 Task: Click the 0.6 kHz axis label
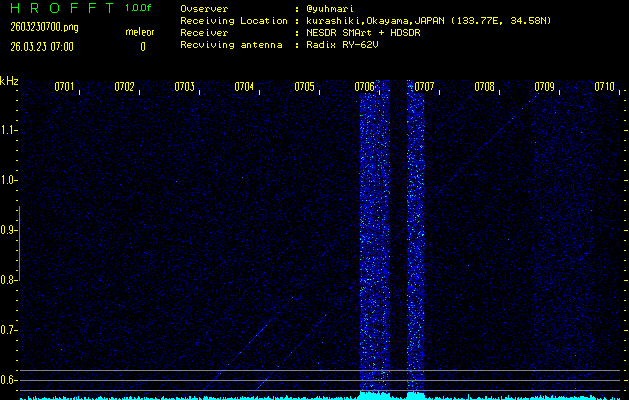pos(7,380)
